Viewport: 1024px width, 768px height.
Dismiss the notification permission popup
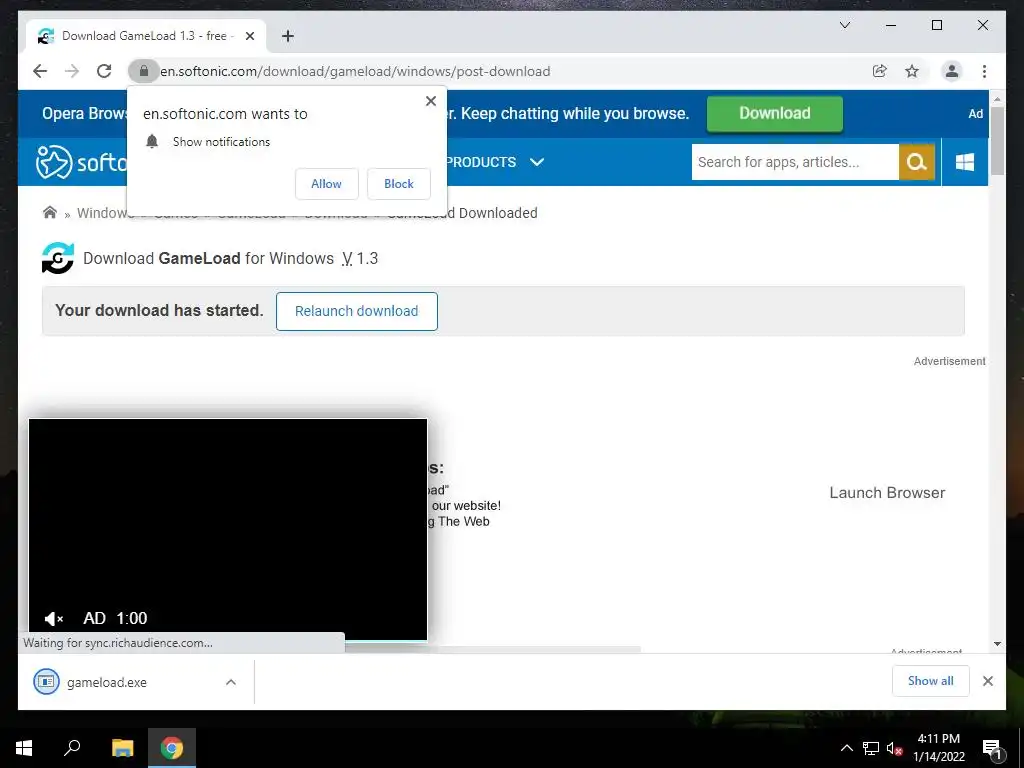[430, 101]
